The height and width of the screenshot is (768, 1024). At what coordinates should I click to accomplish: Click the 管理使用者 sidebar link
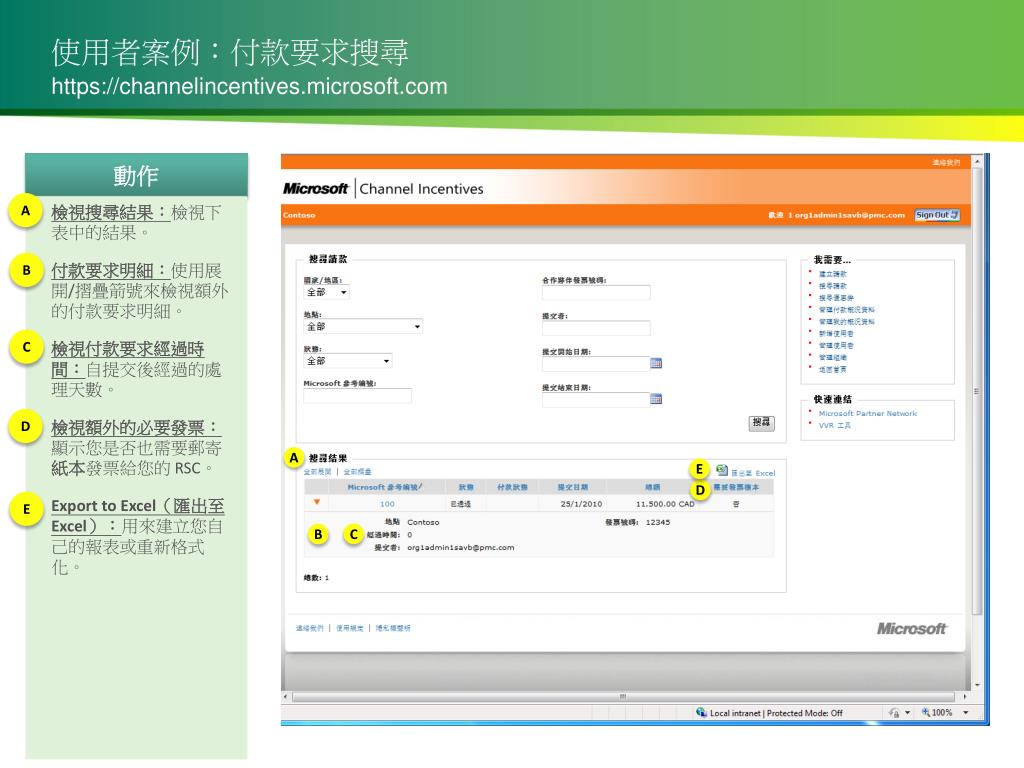(x=836, y=345)
